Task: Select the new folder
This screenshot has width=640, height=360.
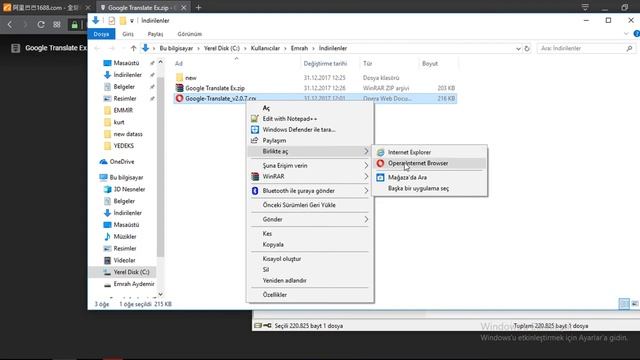Action: (191, 78)
